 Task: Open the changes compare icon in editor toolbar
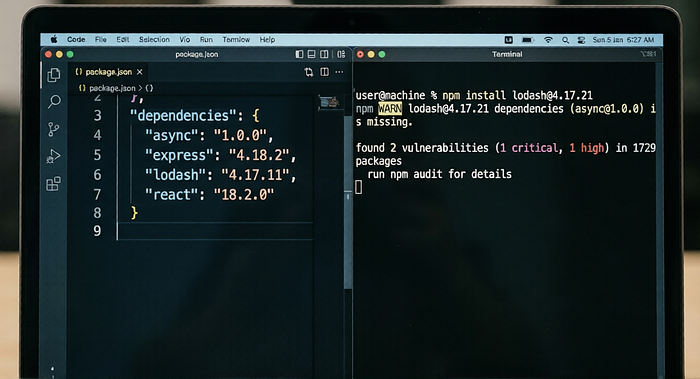[308, 72]
